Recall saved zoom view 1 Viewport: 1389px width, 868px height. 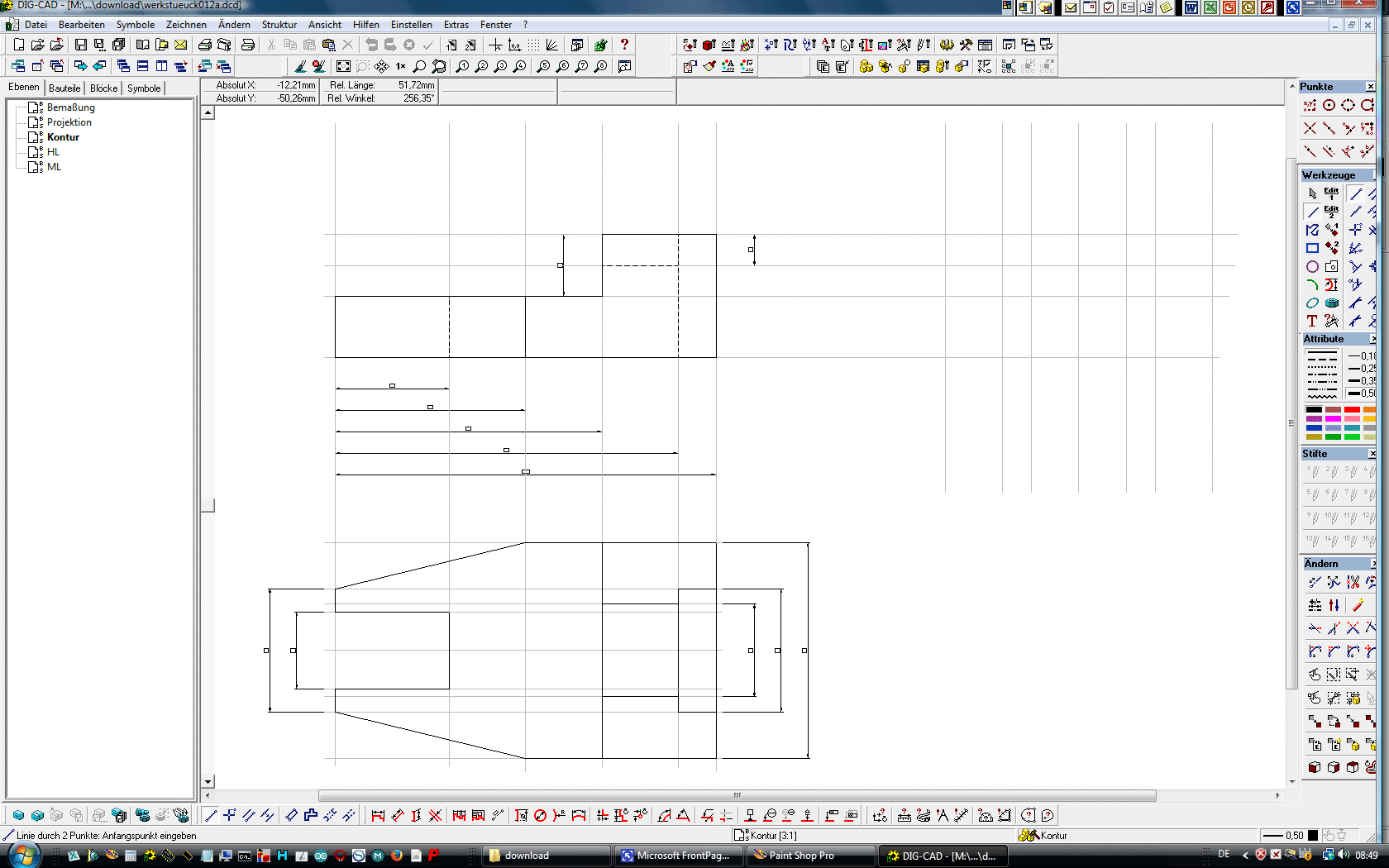[x=462, y=66]
